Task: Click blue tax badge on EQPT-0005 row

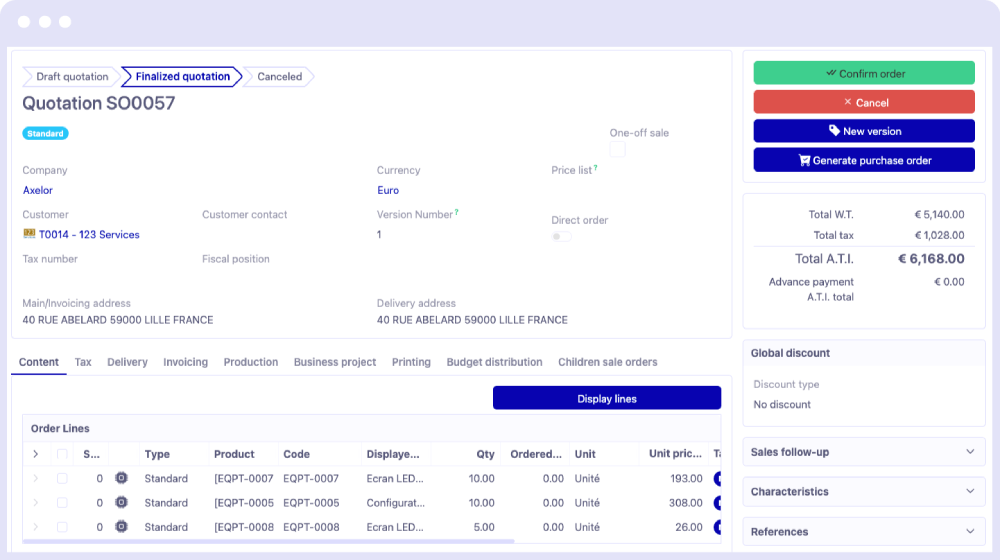Action: tap(717, 503)
